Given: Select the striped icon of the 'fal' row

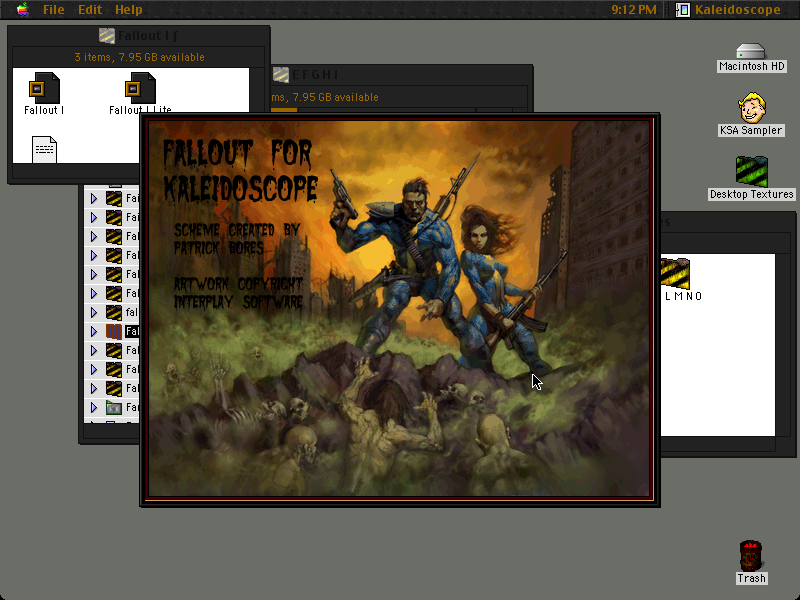Looking at the screenshot, I should [x=114, y=312].
